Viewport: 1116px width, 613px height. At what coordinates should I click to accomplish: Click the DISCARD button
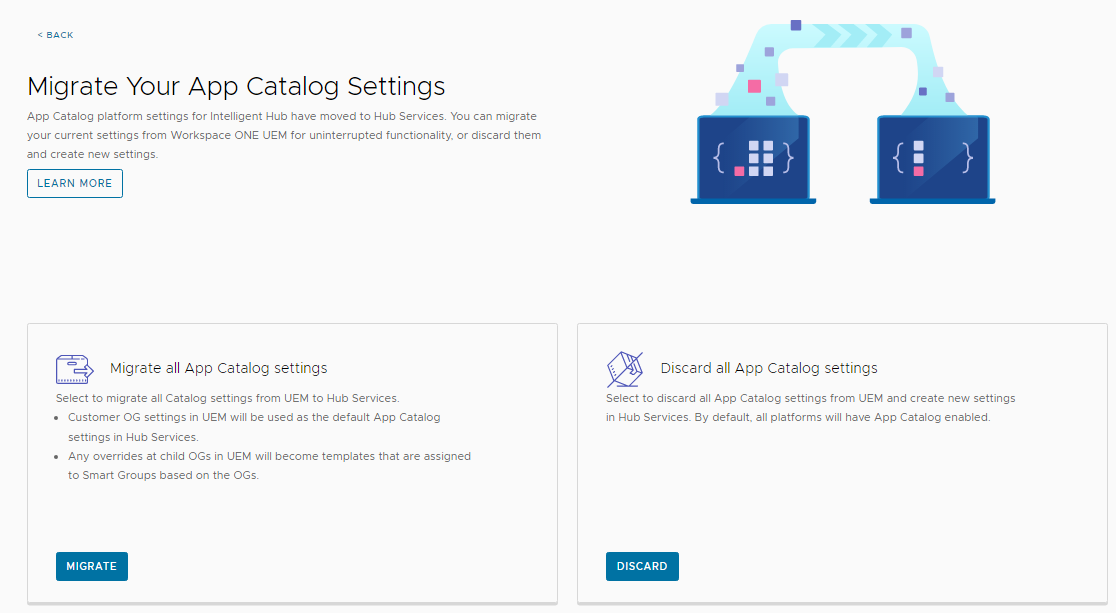[x=642, y=566]
